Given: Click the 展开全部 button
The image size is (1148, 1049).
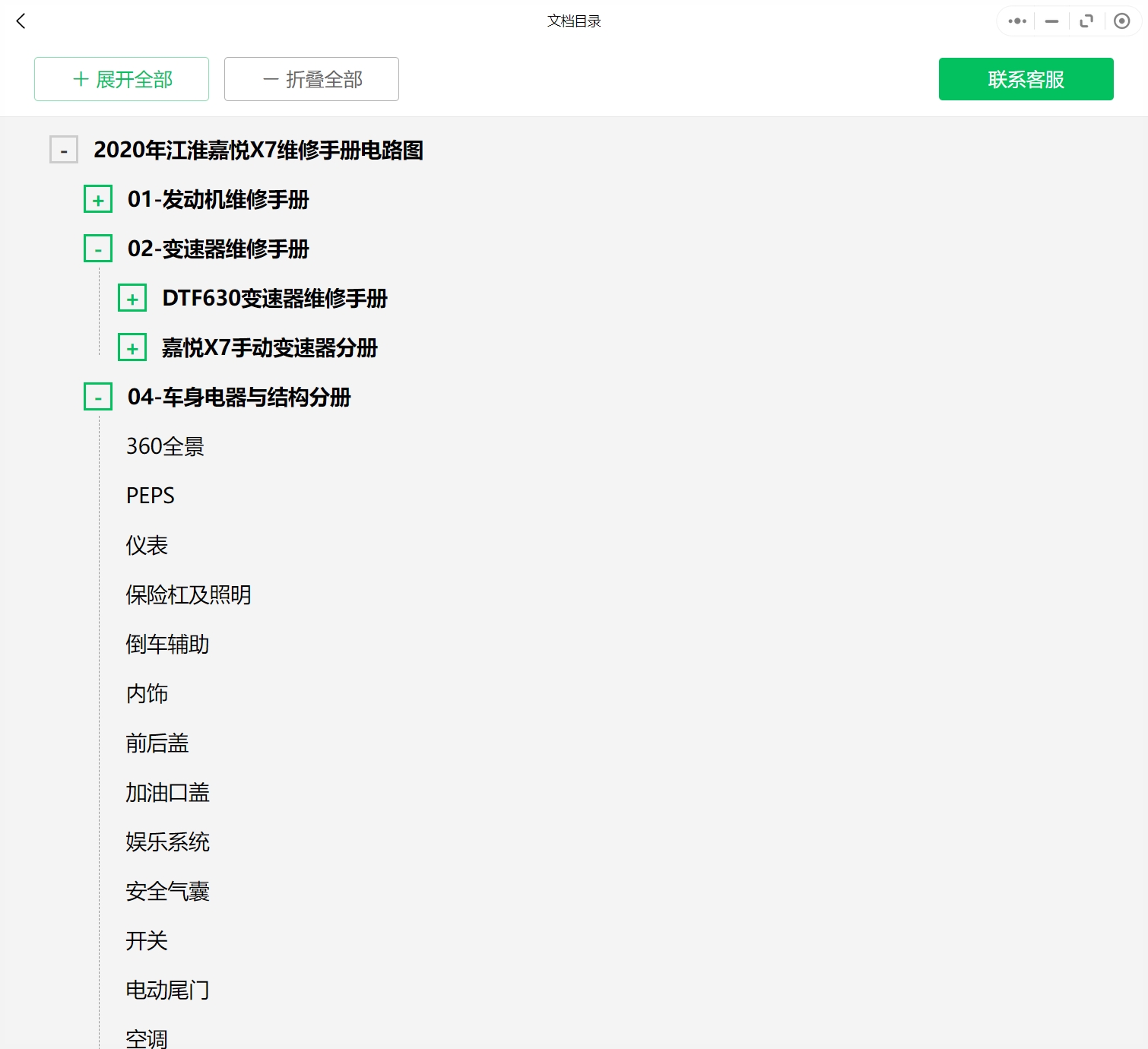Looking at the screenshot, I should click(x=121, y=79).
